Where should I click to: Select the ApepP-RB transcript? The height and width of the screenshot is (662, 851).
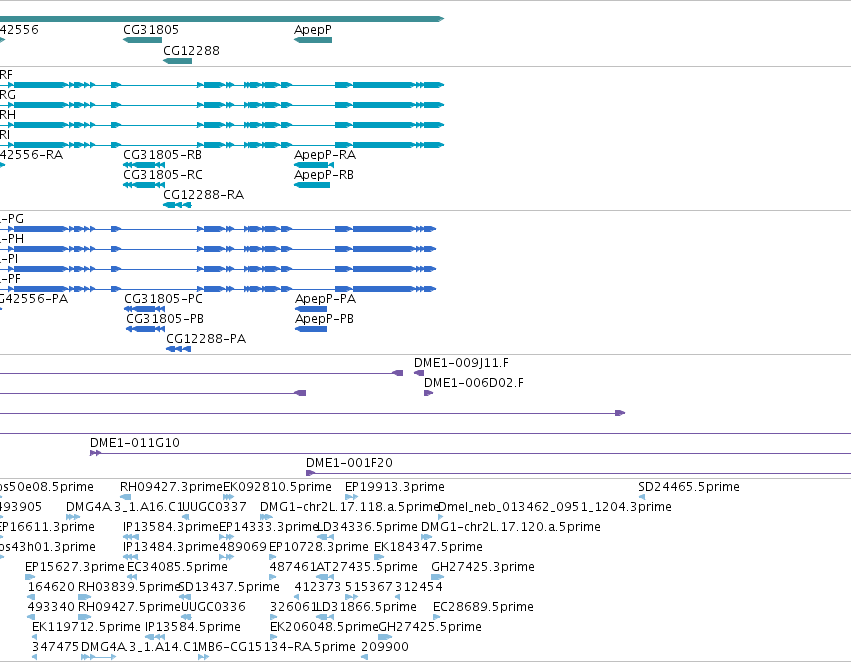tap(323, 175)
